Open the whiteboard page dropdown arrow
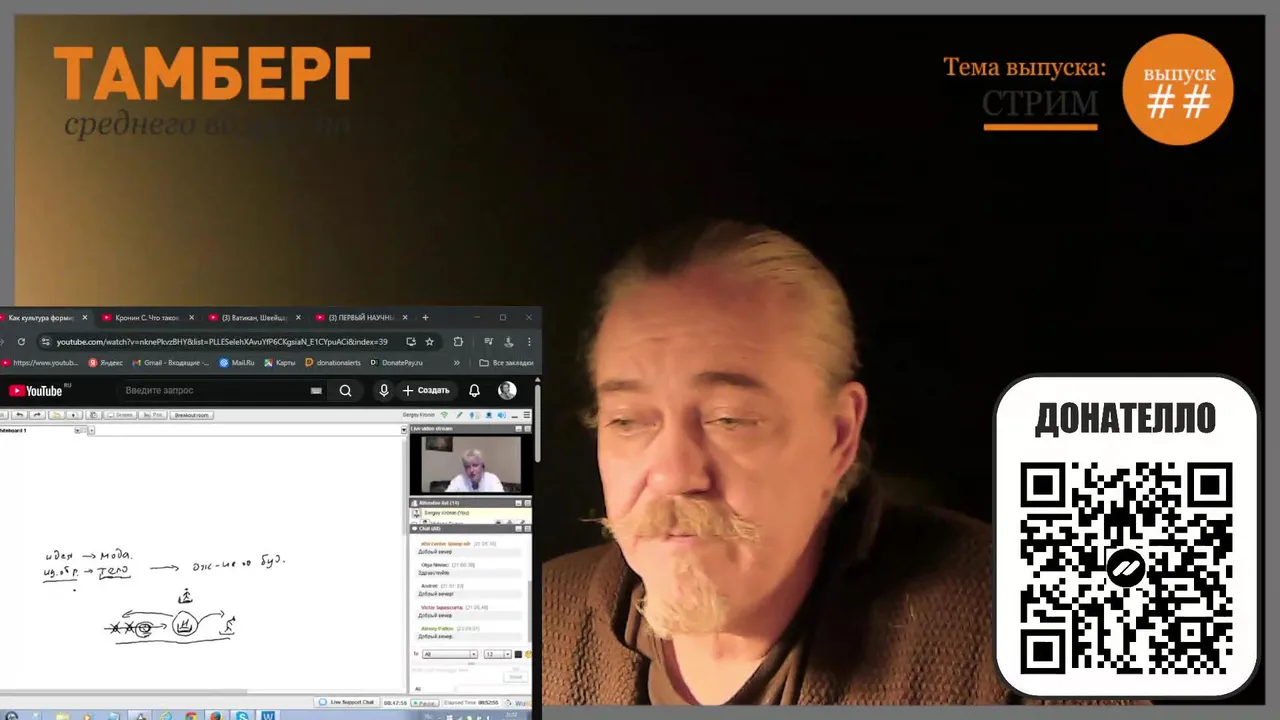This screenshot has height=720, width=1280. (x=78, y=430)
